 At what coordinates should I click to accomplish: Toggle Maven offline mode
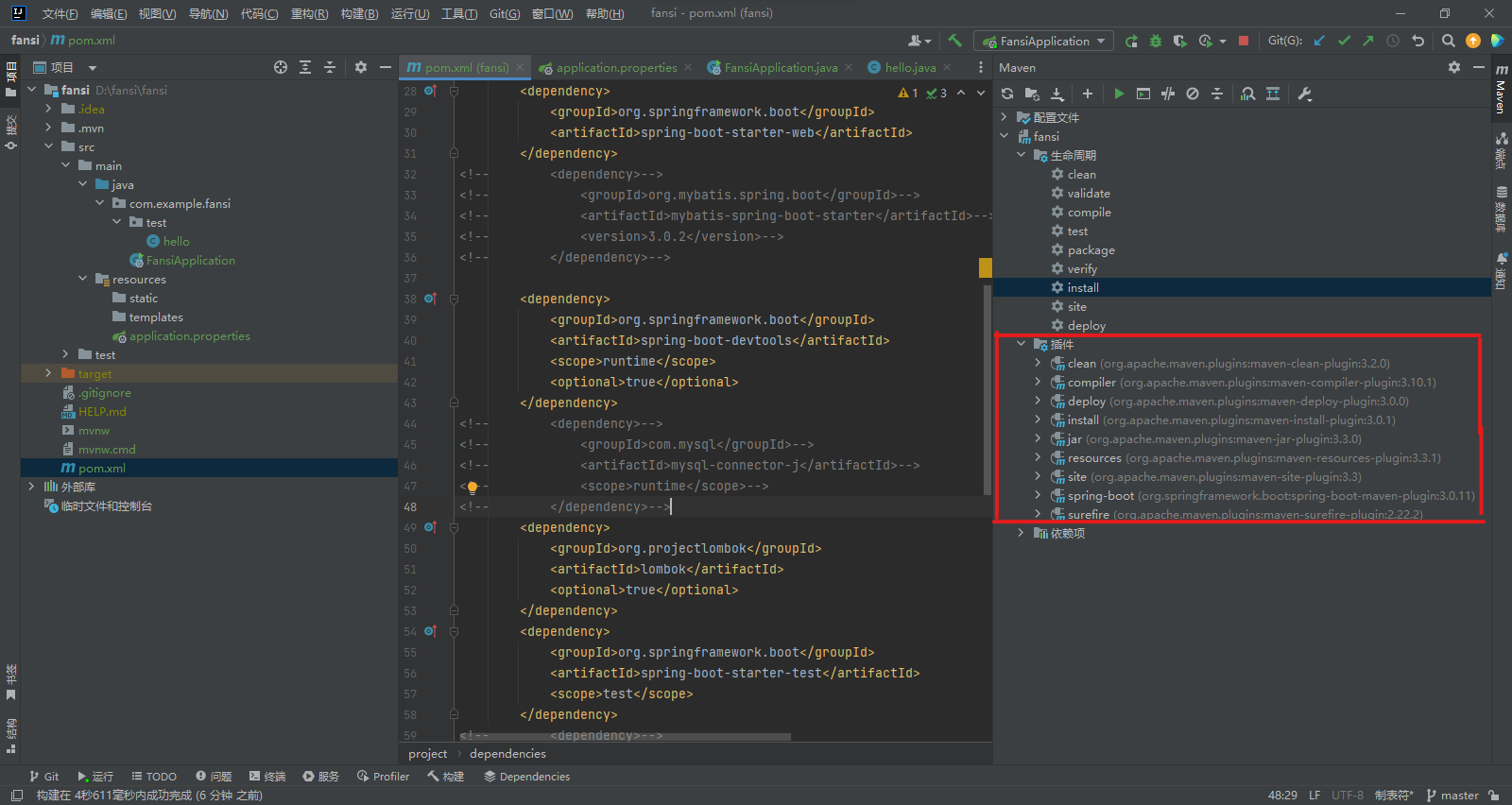click(x=1168, y=94)
